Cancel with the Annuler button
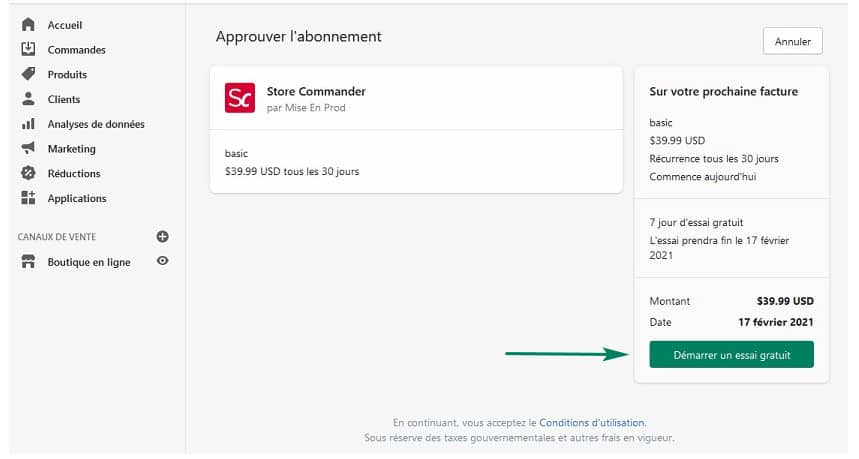The height and width of the screenshot is (459, 859). [x=793, y=41]
